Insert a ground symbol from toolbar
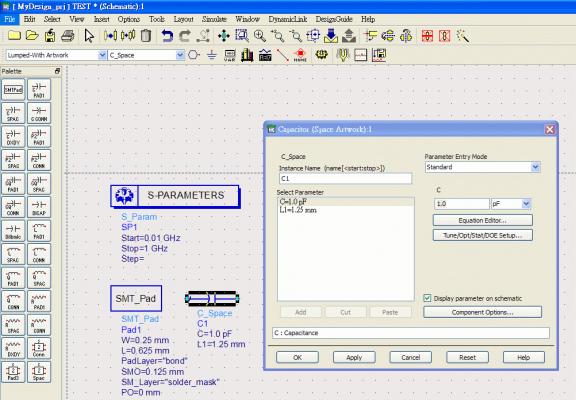This screenshot has height=400, width=576. pos(212,55)
